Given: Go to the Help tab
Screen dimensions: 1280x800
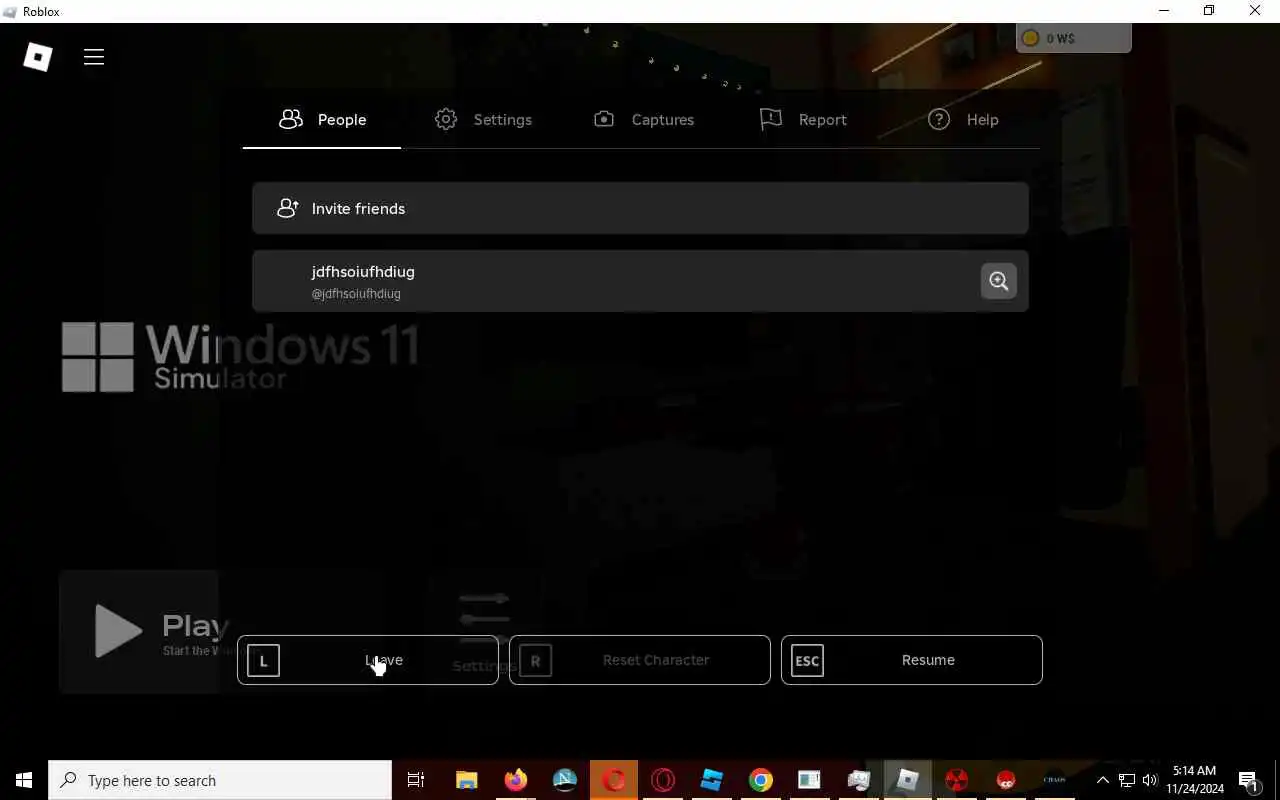Looking at the screenshot, I should click(963, 120).
